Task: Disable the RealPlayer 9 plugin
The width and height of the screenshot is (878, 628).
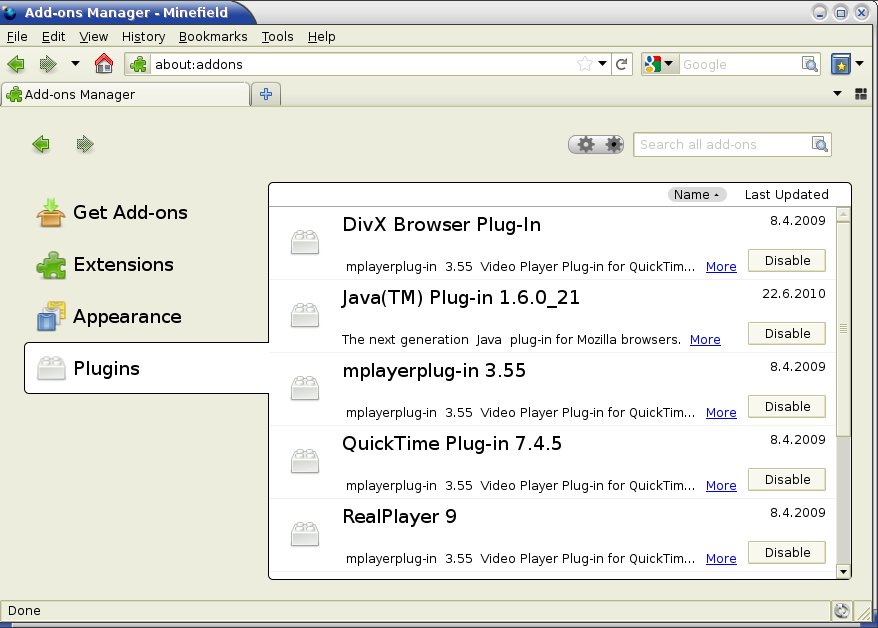Action: point(787,553)
